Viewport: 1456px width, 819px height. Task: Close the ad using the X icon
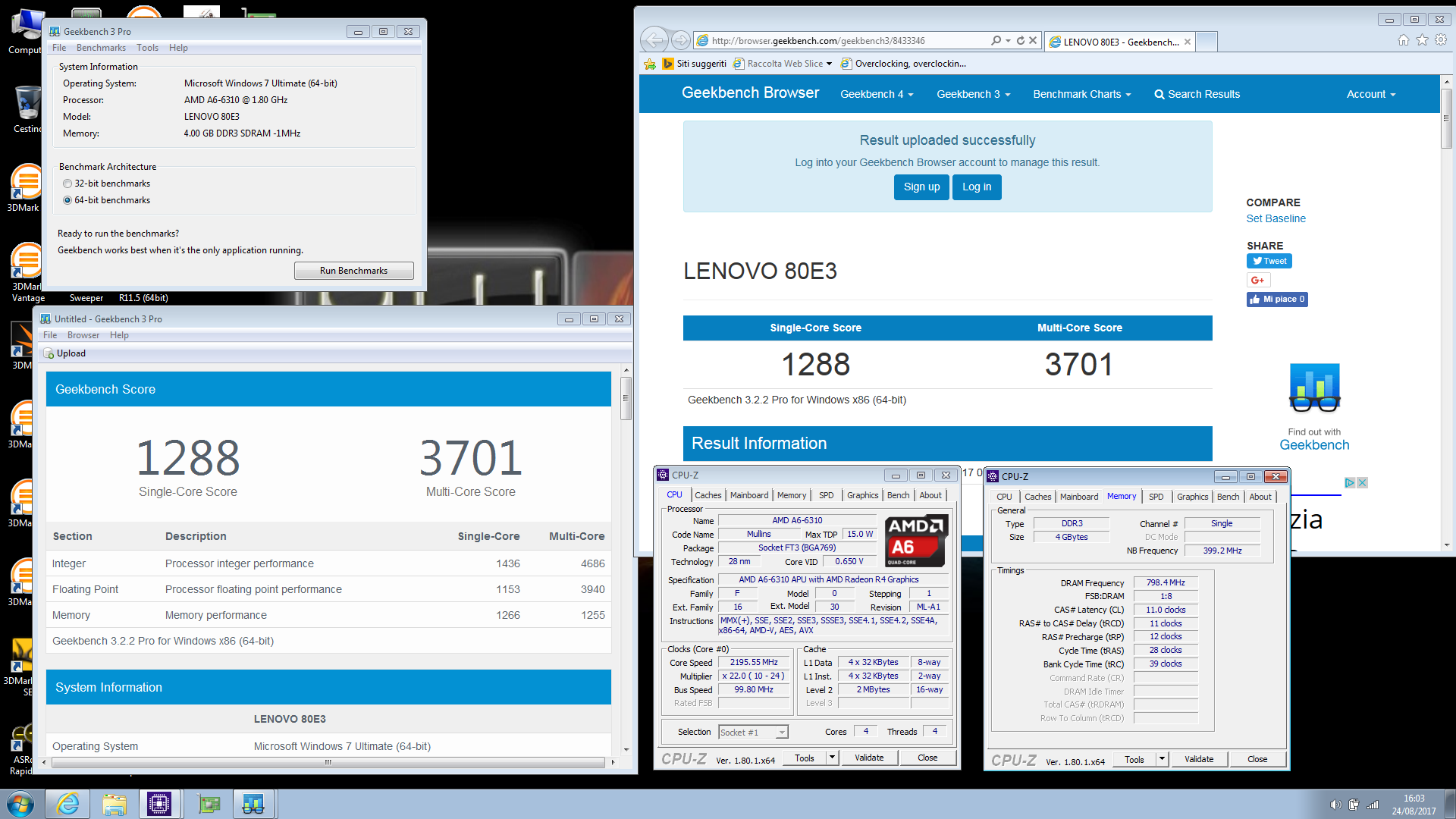click(1363, 483)
